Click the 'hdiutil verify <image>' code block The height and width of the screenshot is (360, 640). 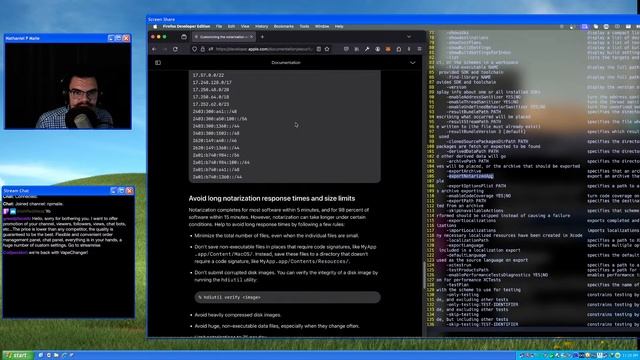point(288,297)
